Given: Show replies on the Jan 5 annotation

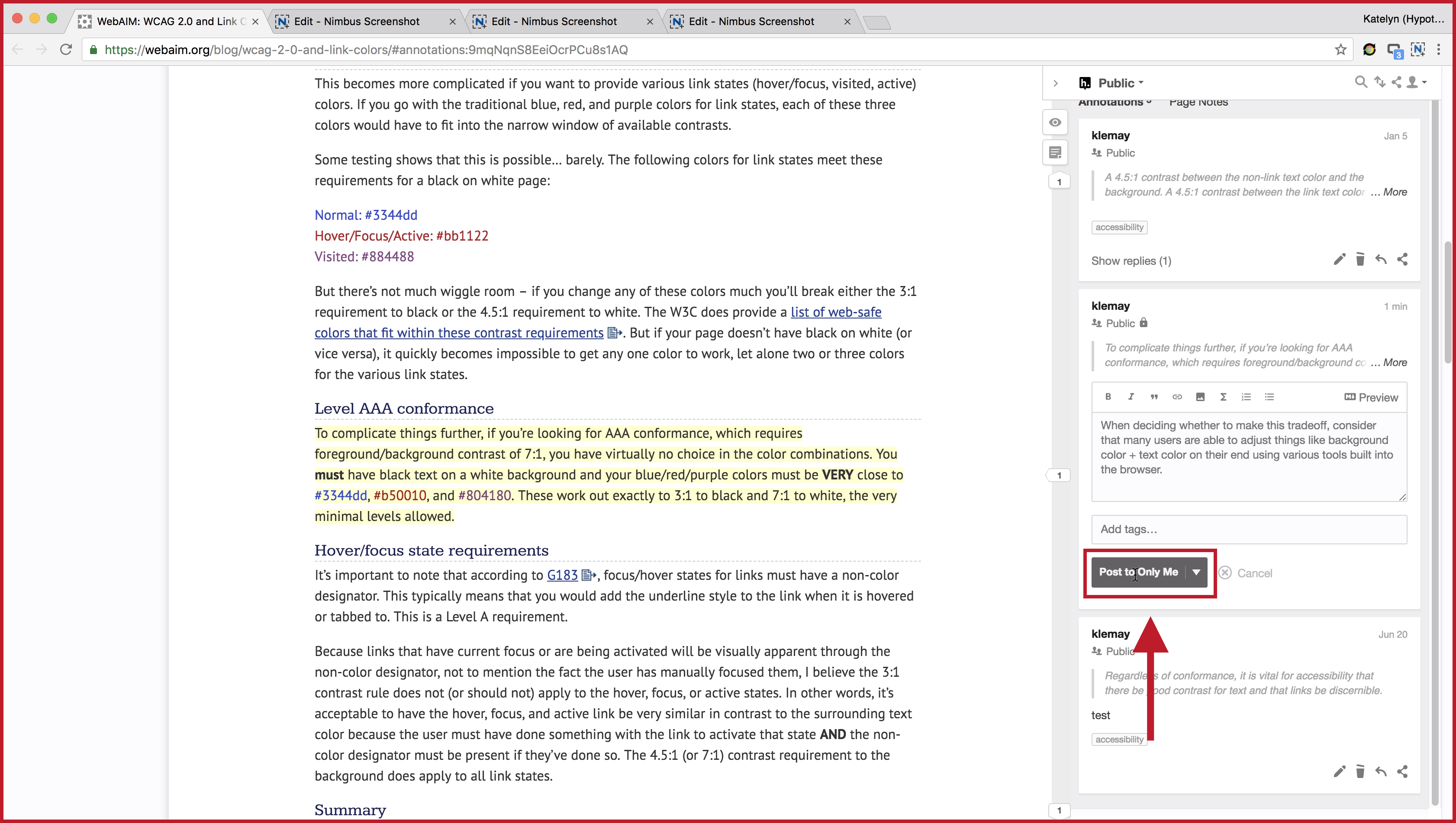Looking at the screenshot, I should click(x=1131, y=260).
